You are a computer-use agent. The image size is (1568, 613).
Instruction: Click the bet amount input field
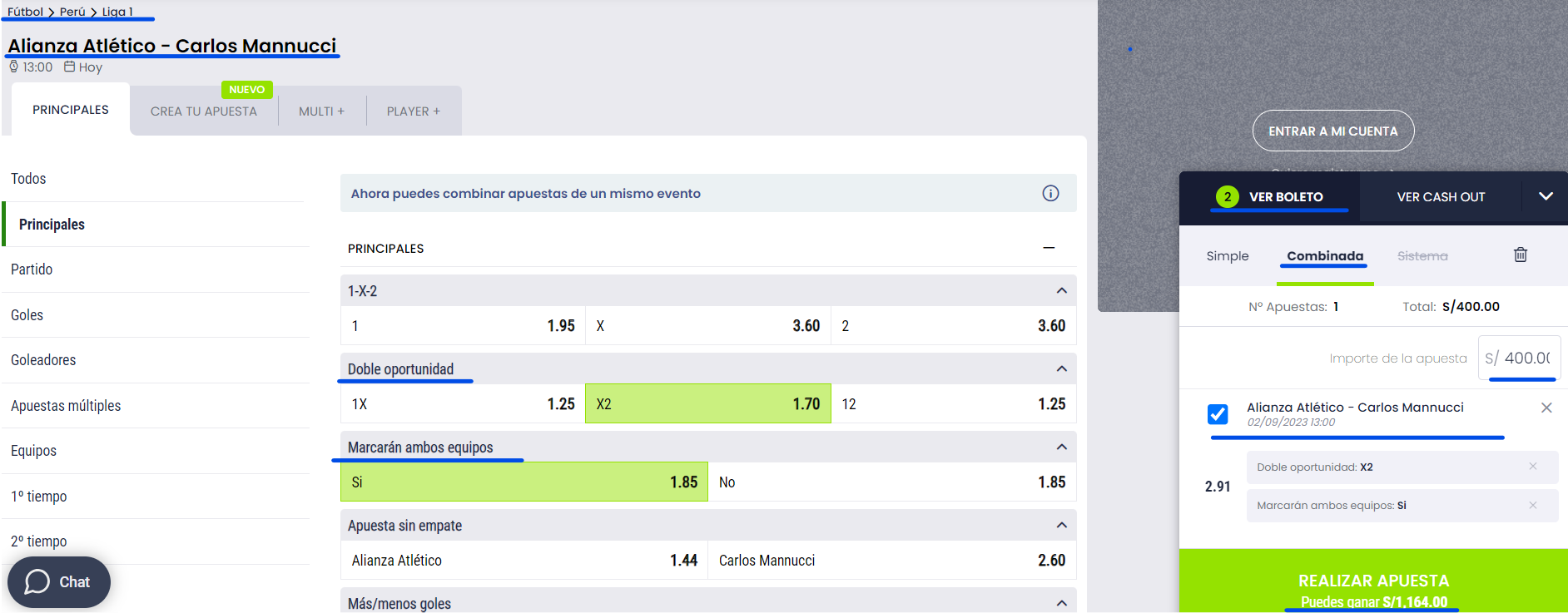1519,358
